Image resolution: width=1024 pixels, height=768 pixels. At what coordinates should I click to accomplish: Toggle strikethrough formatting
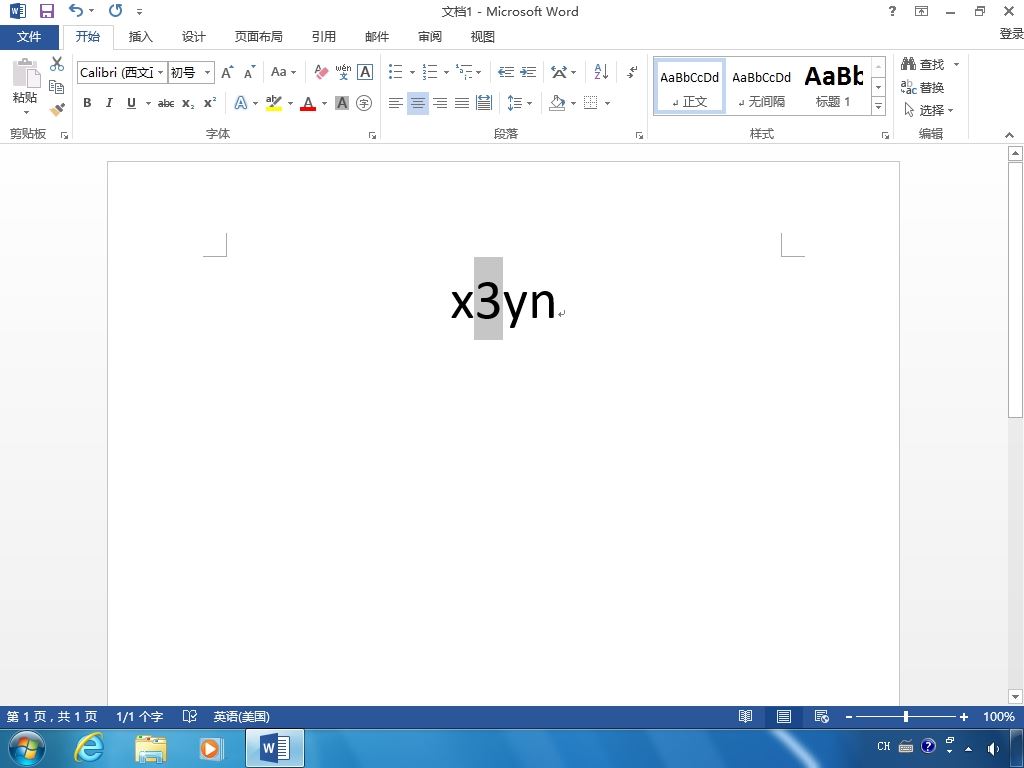pyautogui.click(x=166, y=103)
